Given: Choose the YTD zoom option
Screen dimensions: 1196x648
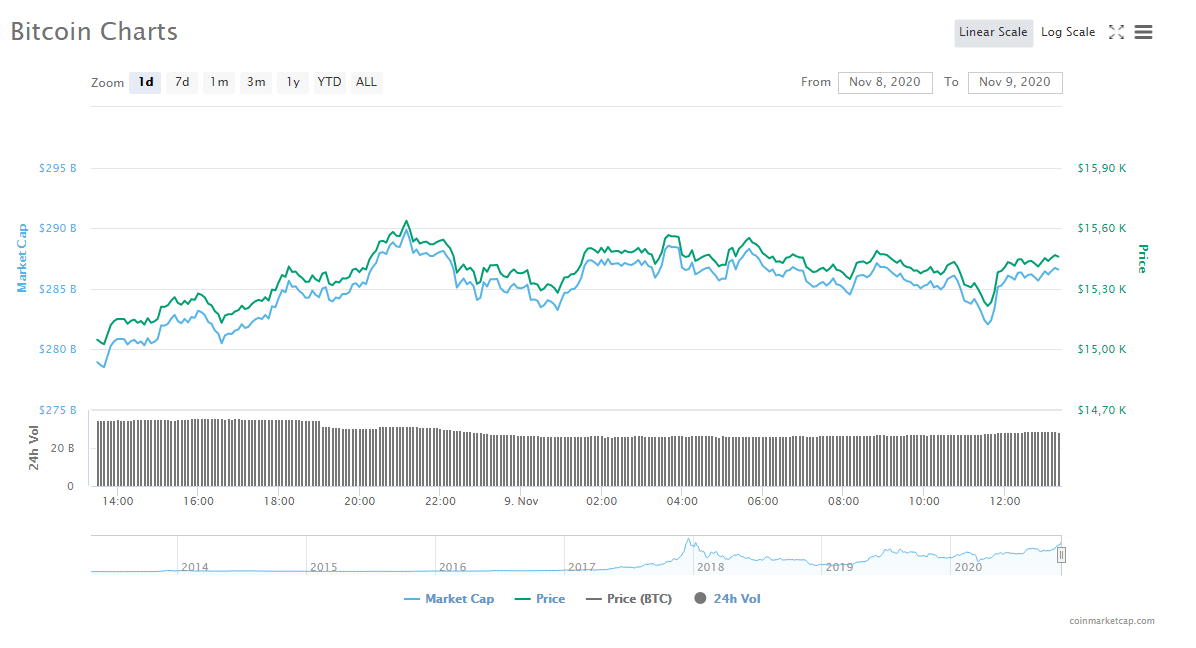Looking at the screenshot, I should (329, 82).
